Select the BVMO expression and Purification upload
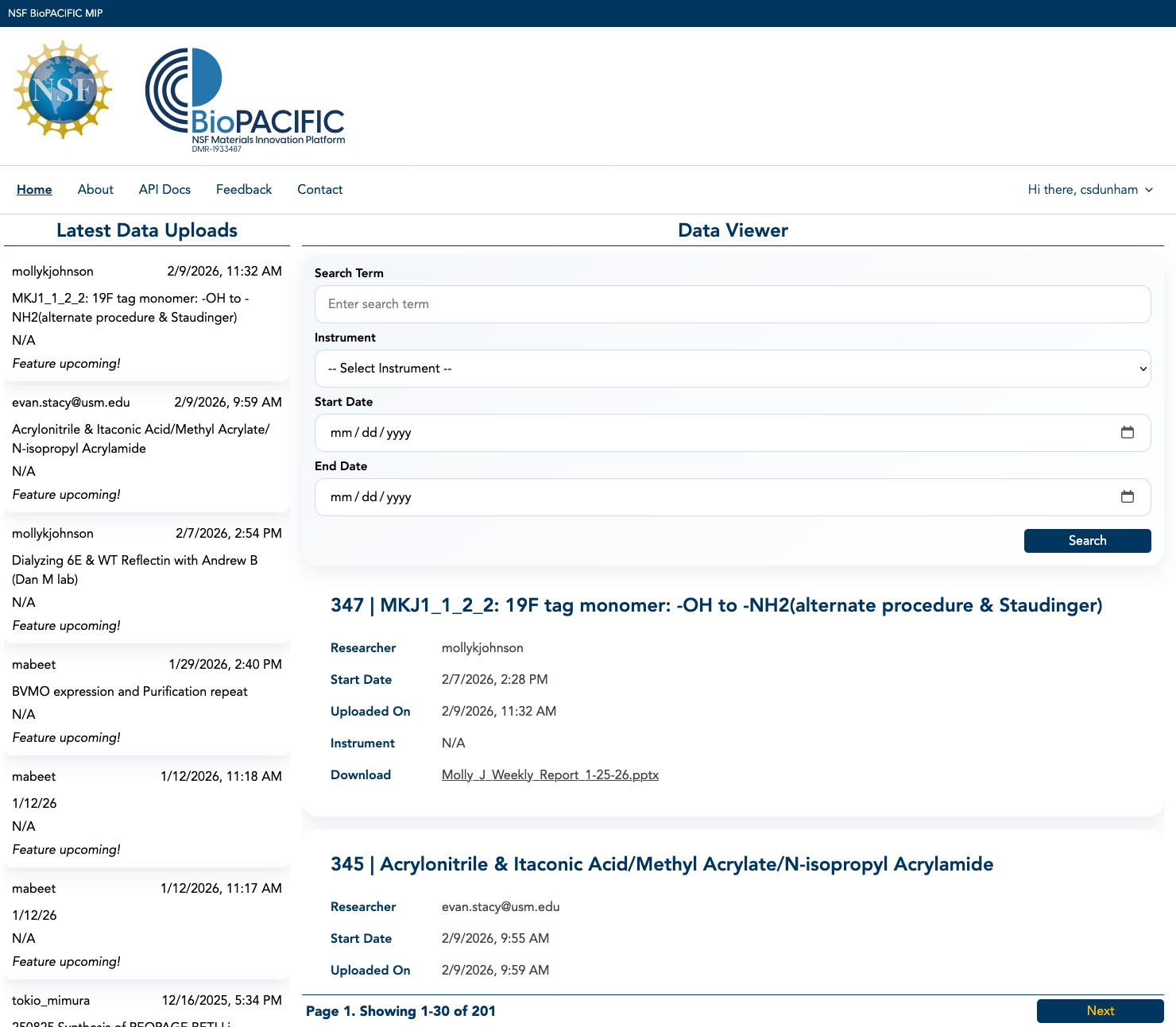This screenshot has height=1027, width=1176. click(x=130, y=692)
